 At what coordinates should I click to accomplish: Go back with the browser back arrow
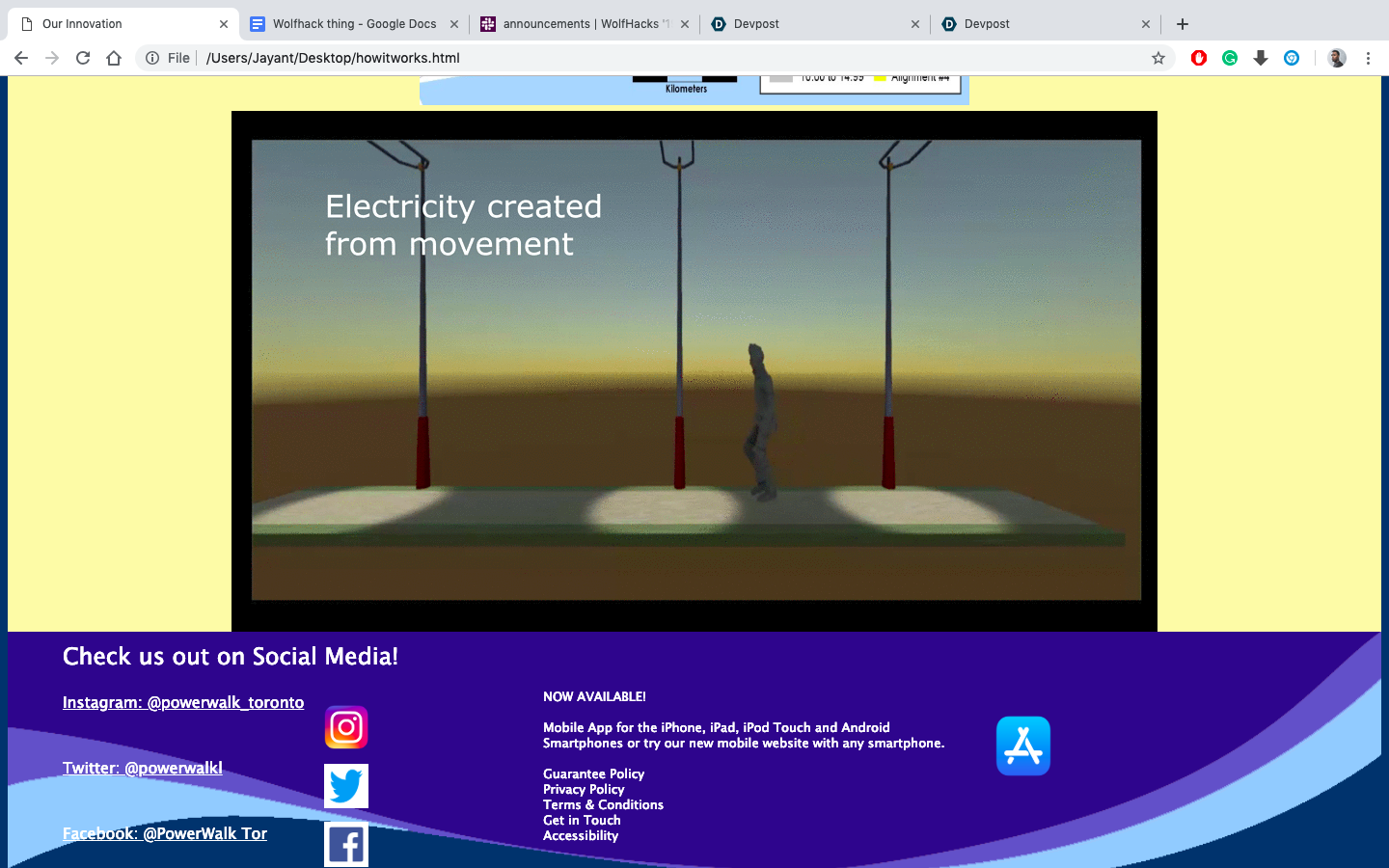[x=21, y=58]
